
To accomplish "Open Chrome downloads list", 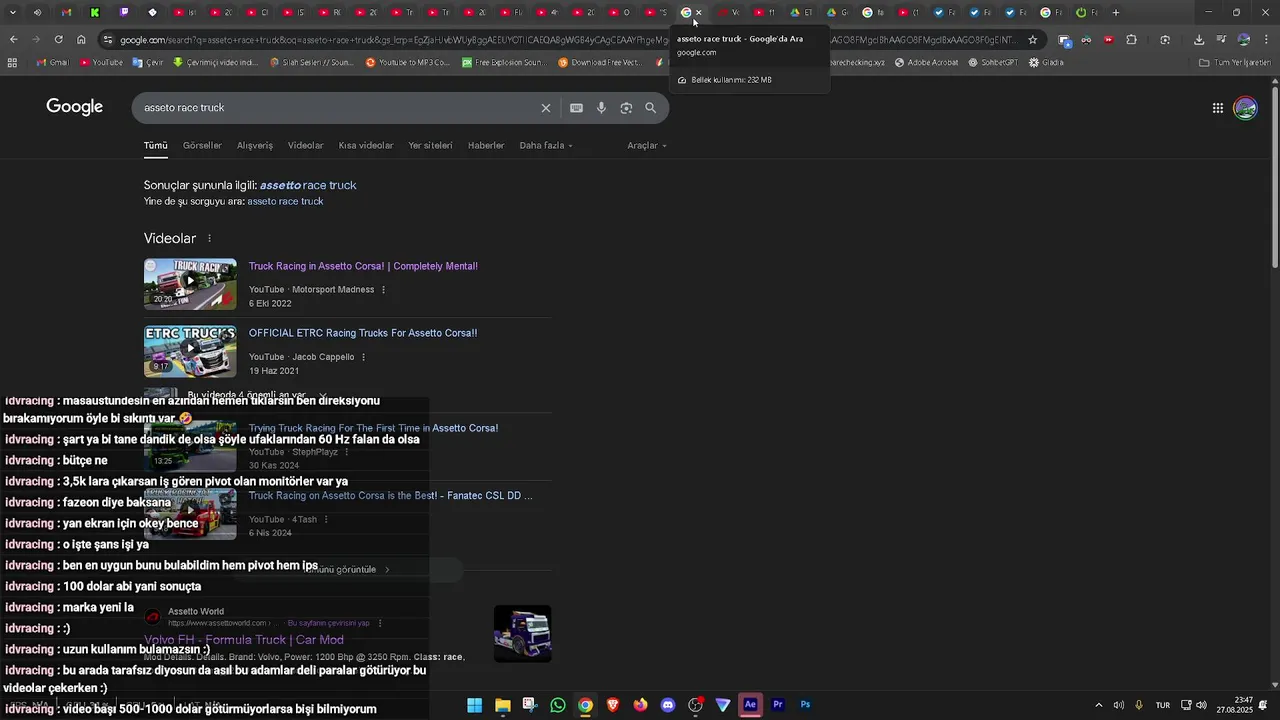I will pos(1199,40).
